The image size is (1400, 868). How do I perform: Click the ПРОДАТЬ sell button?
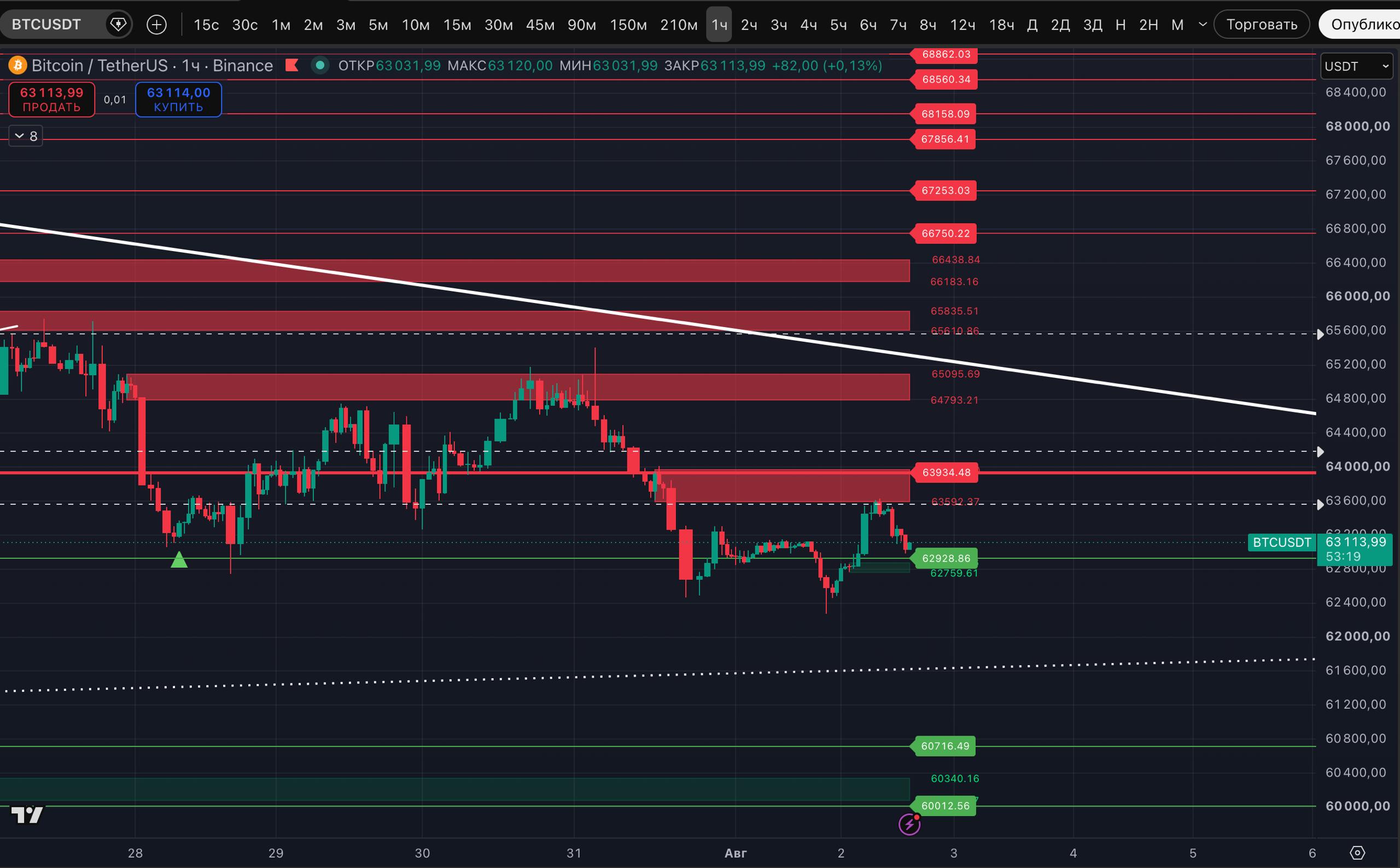(51, 100)
